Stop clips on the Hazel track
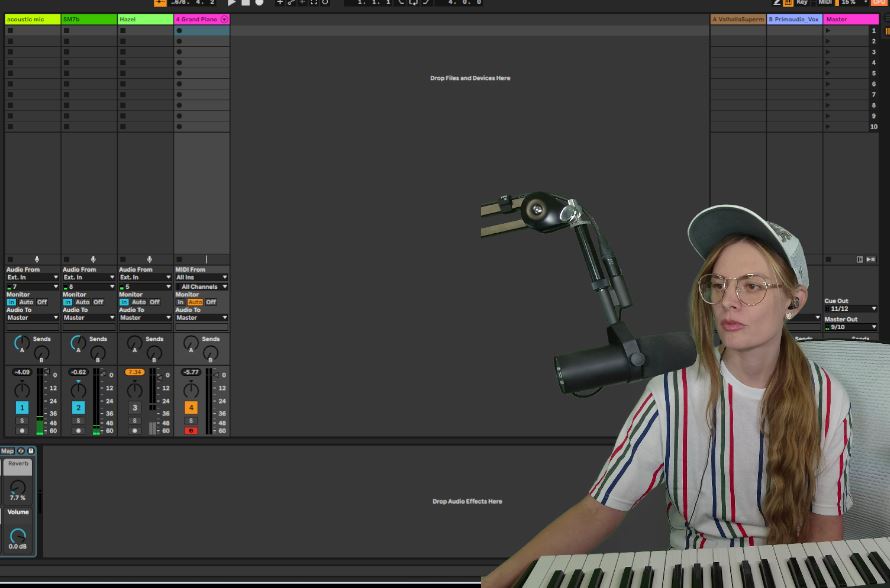Image resolution: width=890 pixels, height=588 pixels. [123, 259]
